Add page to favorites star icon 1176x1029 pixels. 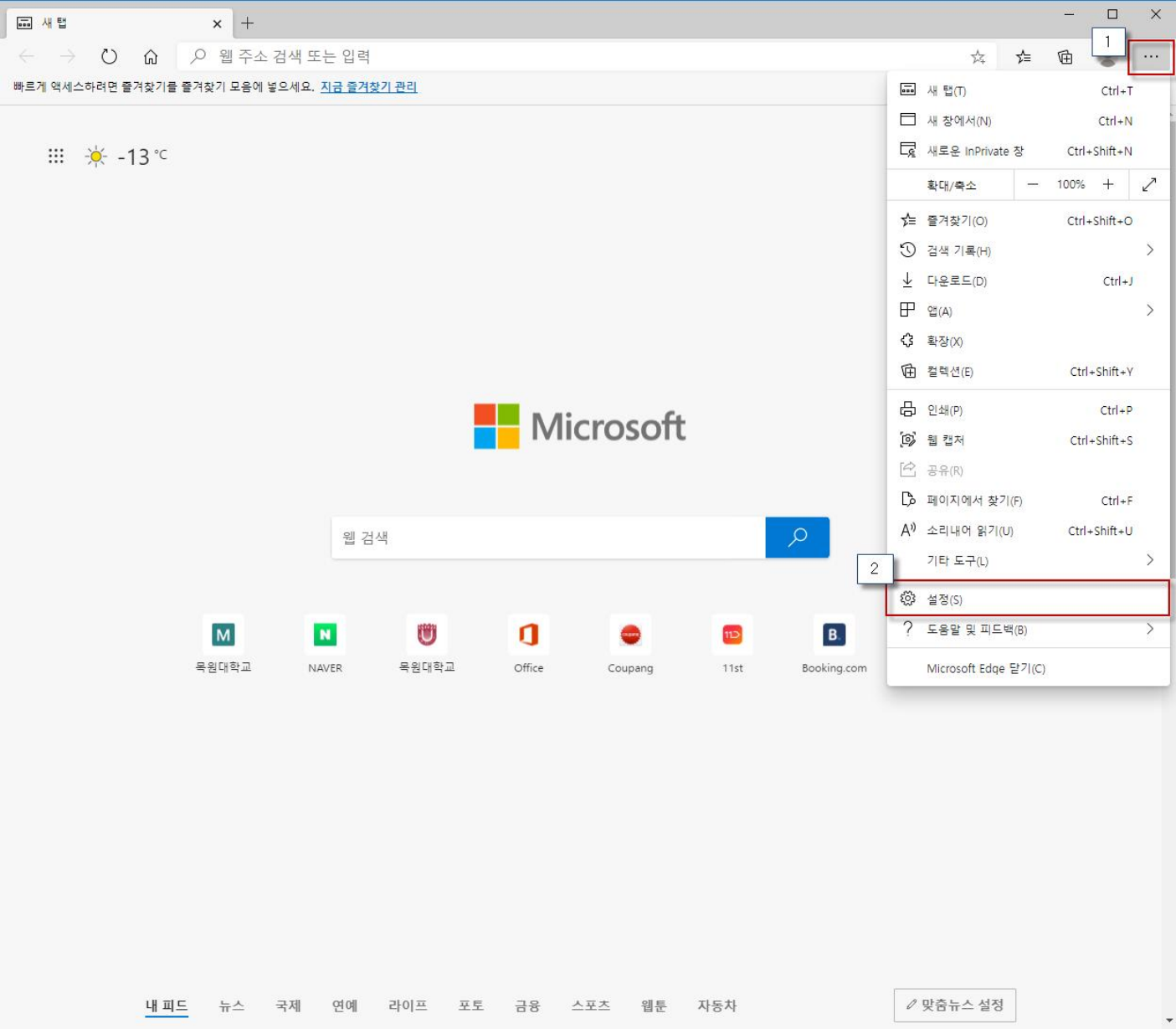tap(978, 57)
